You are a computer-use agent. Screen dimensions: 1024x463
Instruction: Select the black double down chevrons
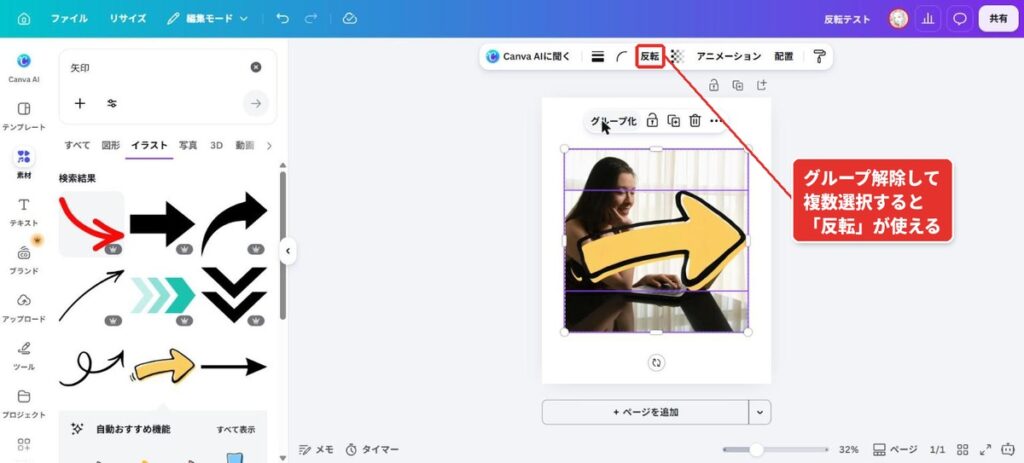(x=234, y=295)
